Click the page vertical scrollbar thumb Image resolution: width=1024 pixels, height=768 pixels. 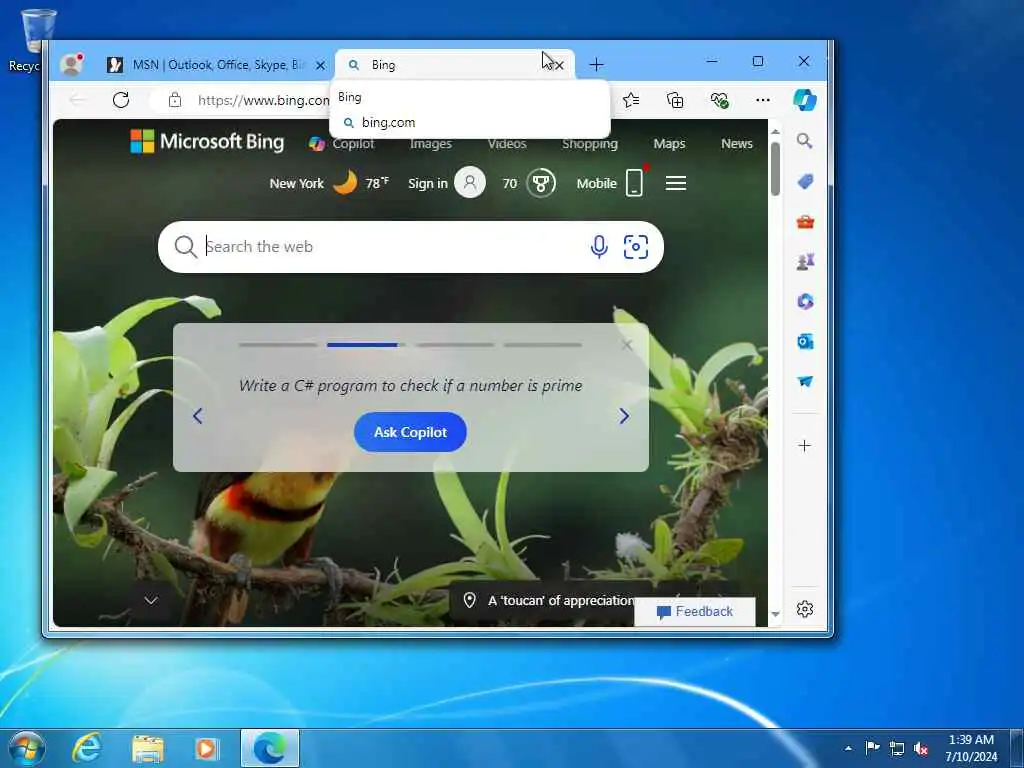click(x=775, y=168)
